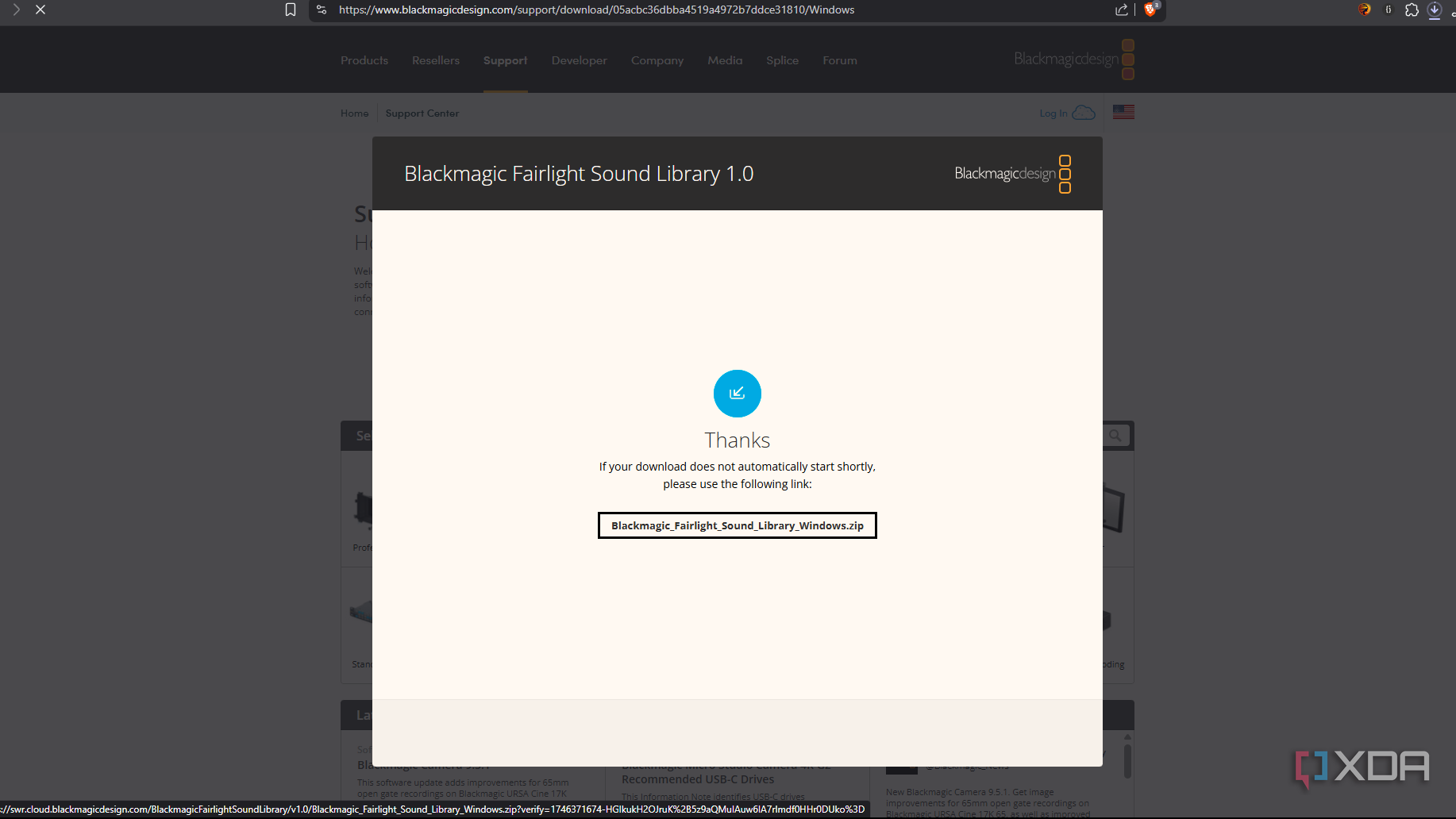This screenshot has height=819, width=1456.
Task: Click the Blackmagicdesign logo in dialog header
Action: click(x=1013, y=174)
